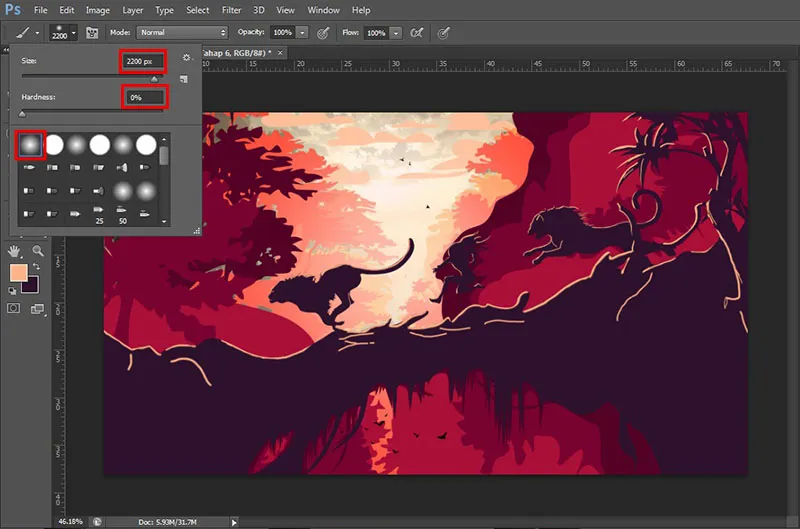Image resolution: width=800 pixels, height=529 pixels.
Task: Open the Layer menu
Action: 131,10
